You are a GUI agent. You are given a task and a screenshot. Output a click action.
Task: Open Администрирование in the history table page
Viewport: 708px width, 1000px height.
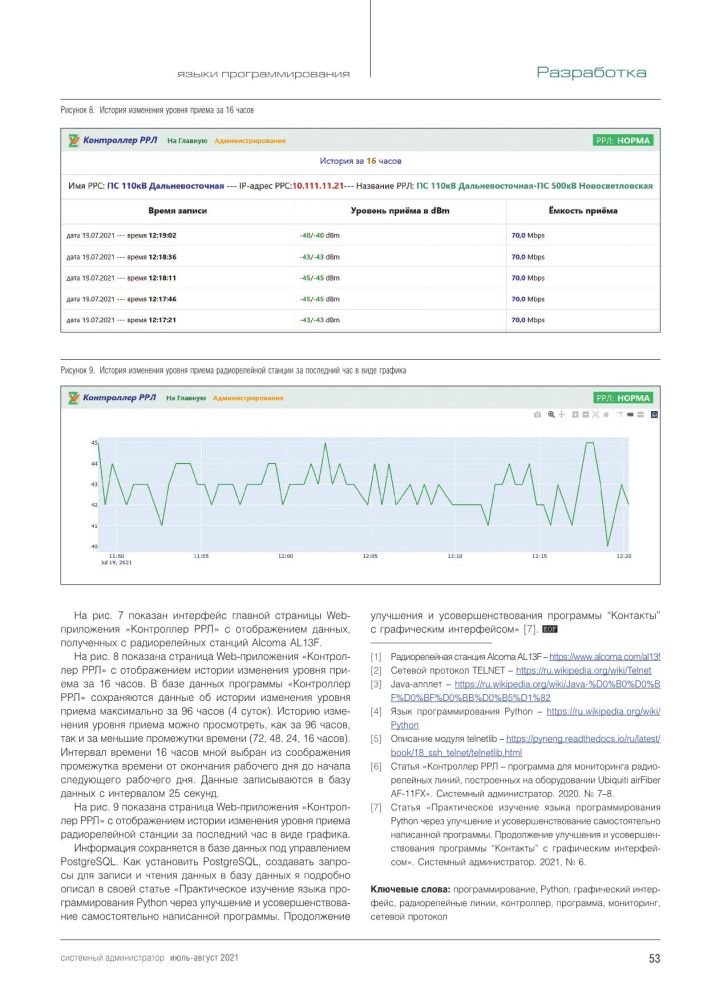[250, 141]
